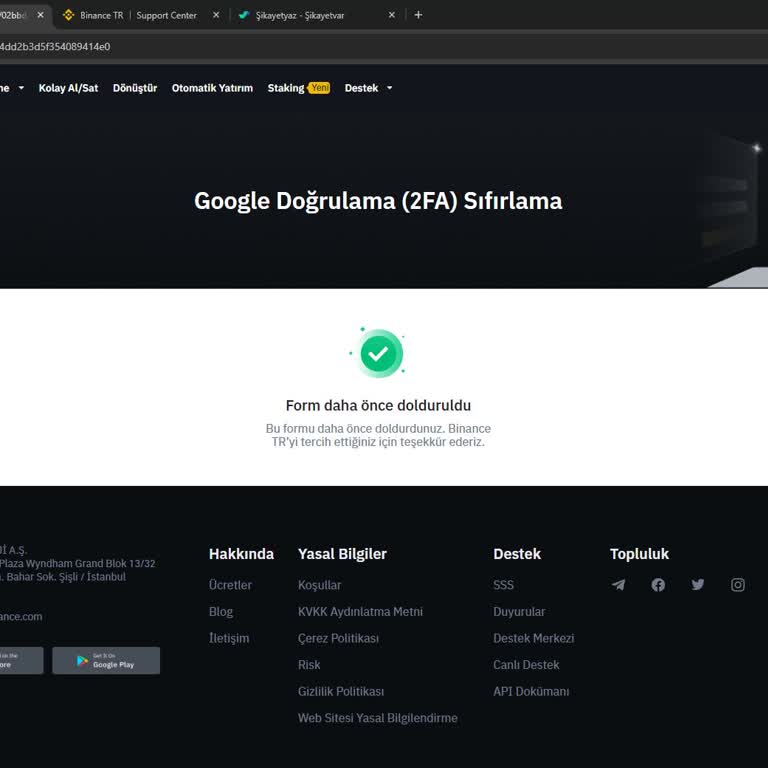The width and height of the screenshot is (768, 768).
Task: Open the Staking menu item
Action: (286, 88)
